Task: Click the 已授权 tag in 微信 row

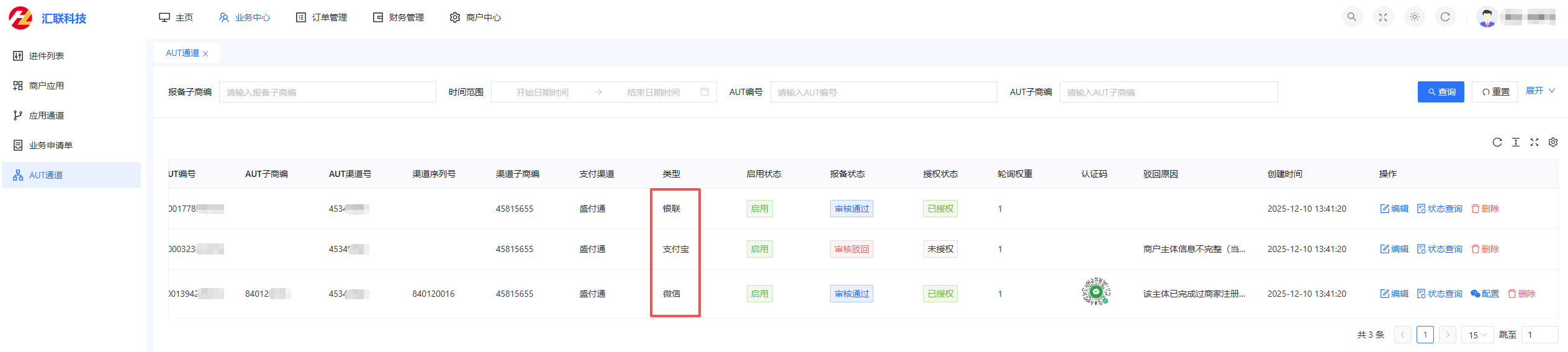Action: click(x=940, y=294)
